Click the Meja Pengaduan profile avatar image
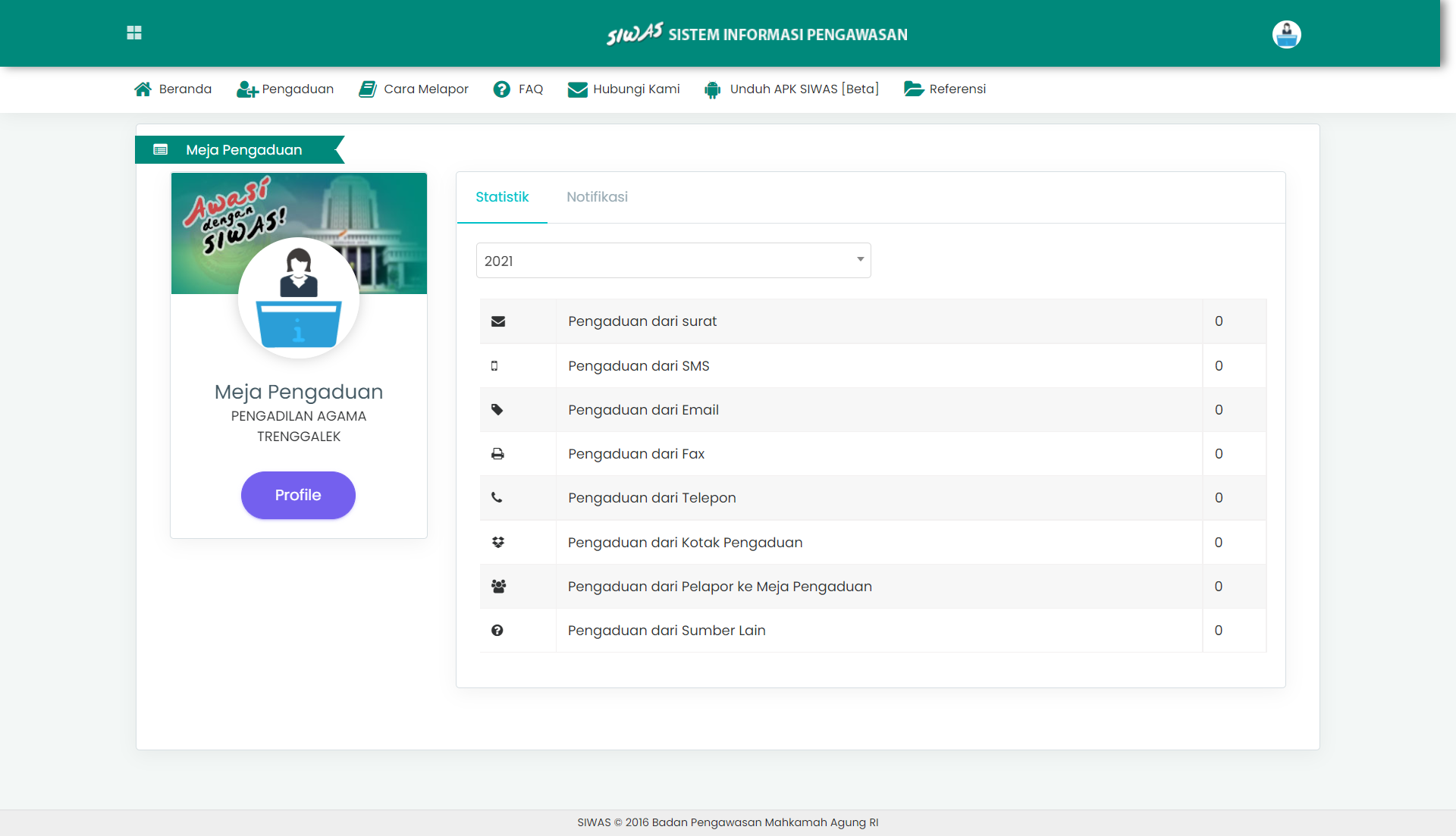The image size is (1456, 836). (x=298, y=298)
